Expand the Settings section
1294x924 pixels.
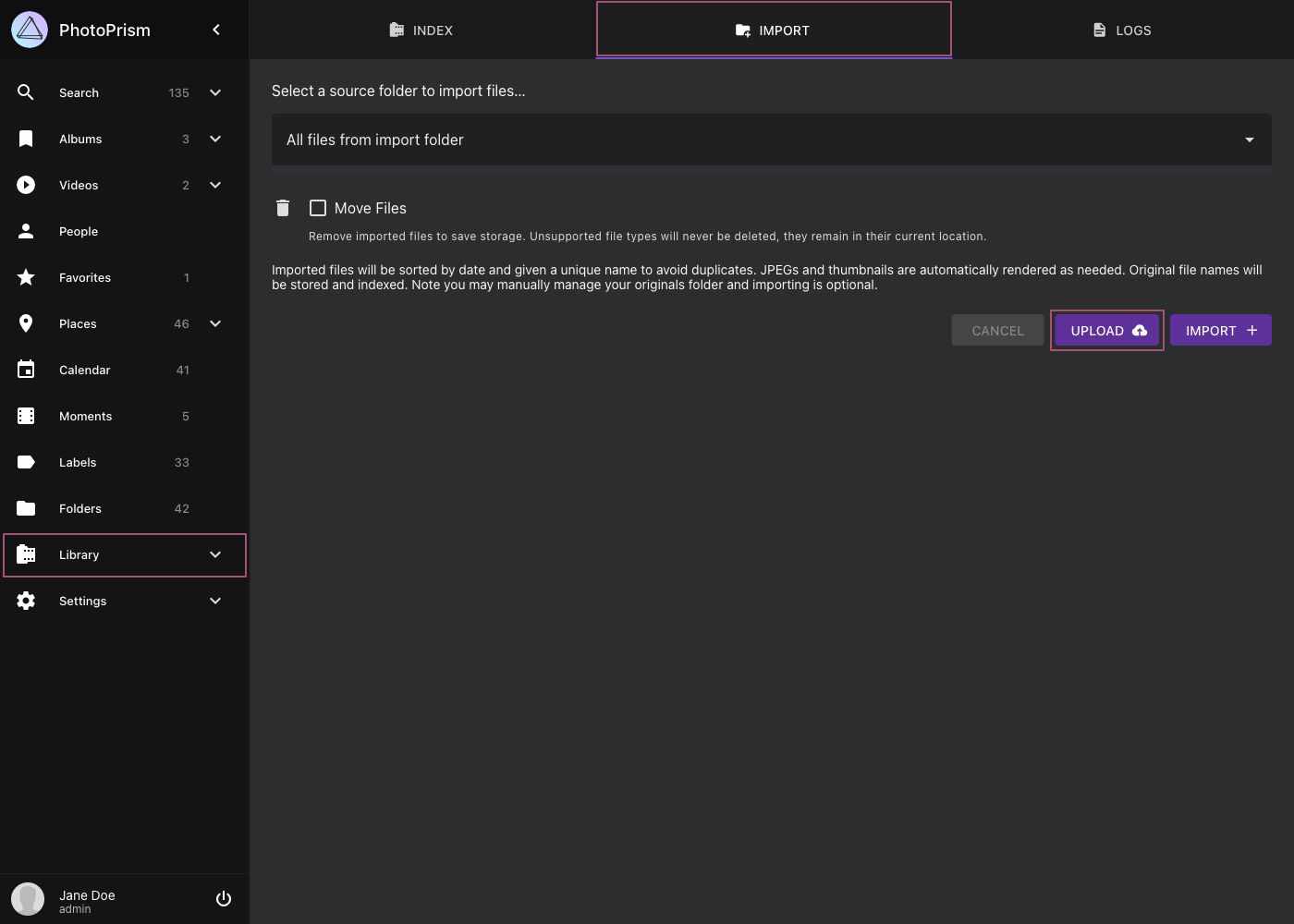point(215,601)
